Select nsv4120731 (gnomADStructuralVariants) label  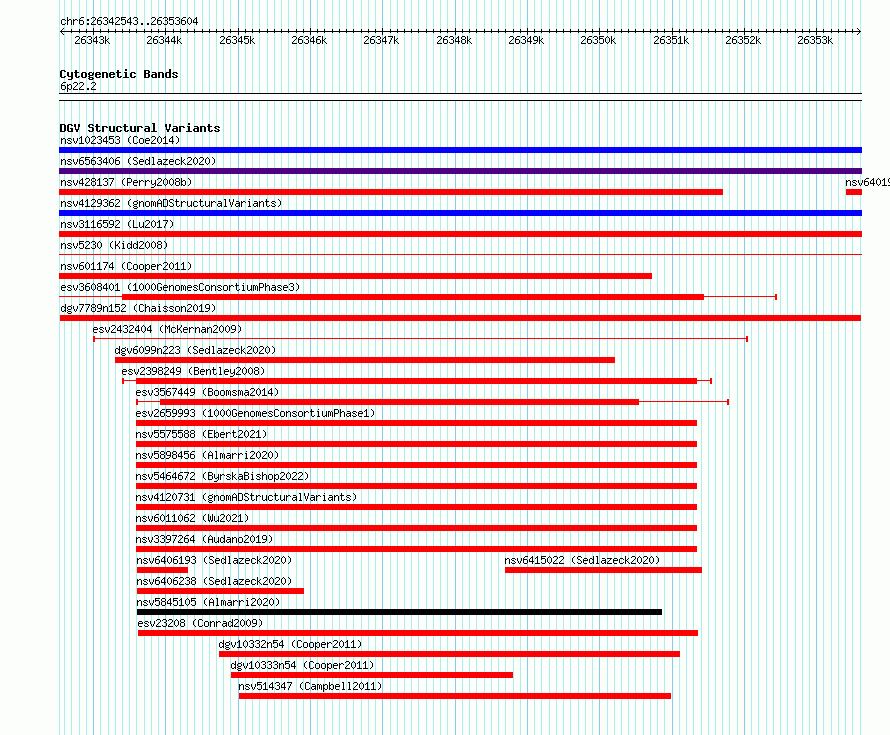246,497
